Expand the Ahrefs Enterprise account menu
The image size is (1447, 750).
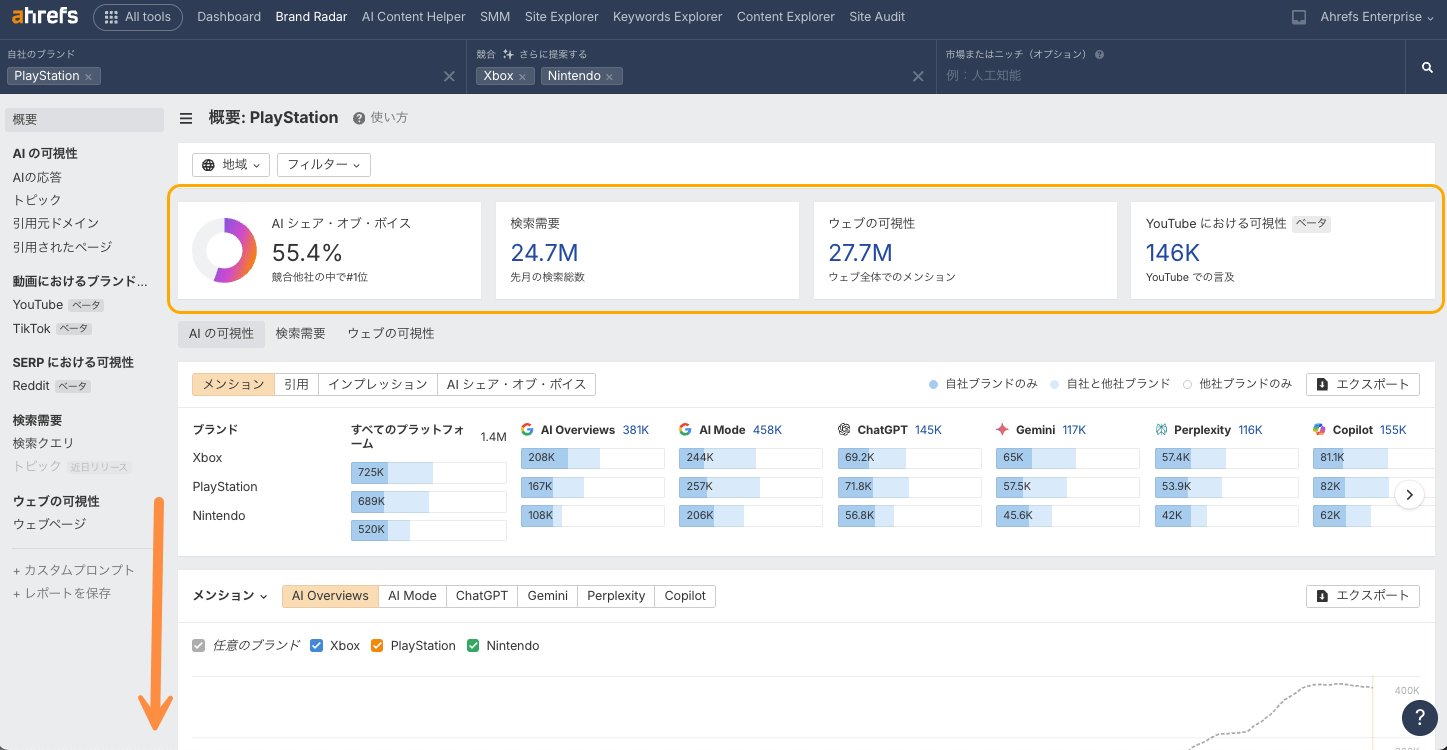click(x=1376, y=17)
